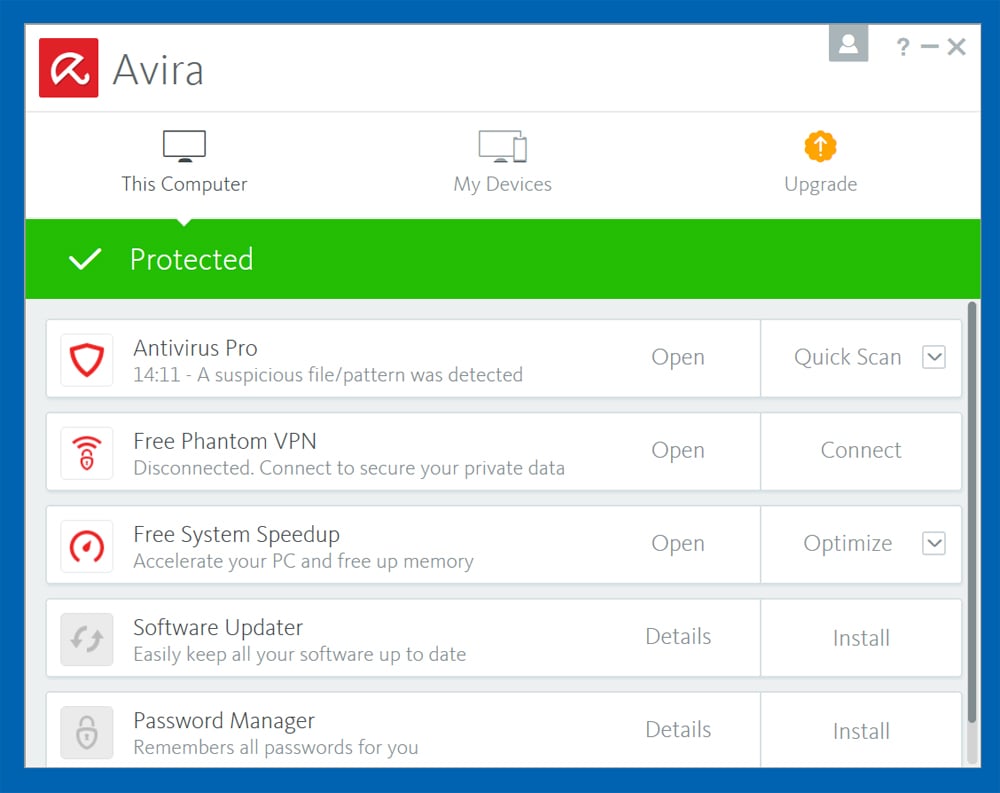
Task: Open help via the question mark icon
Action: [902, 47]
